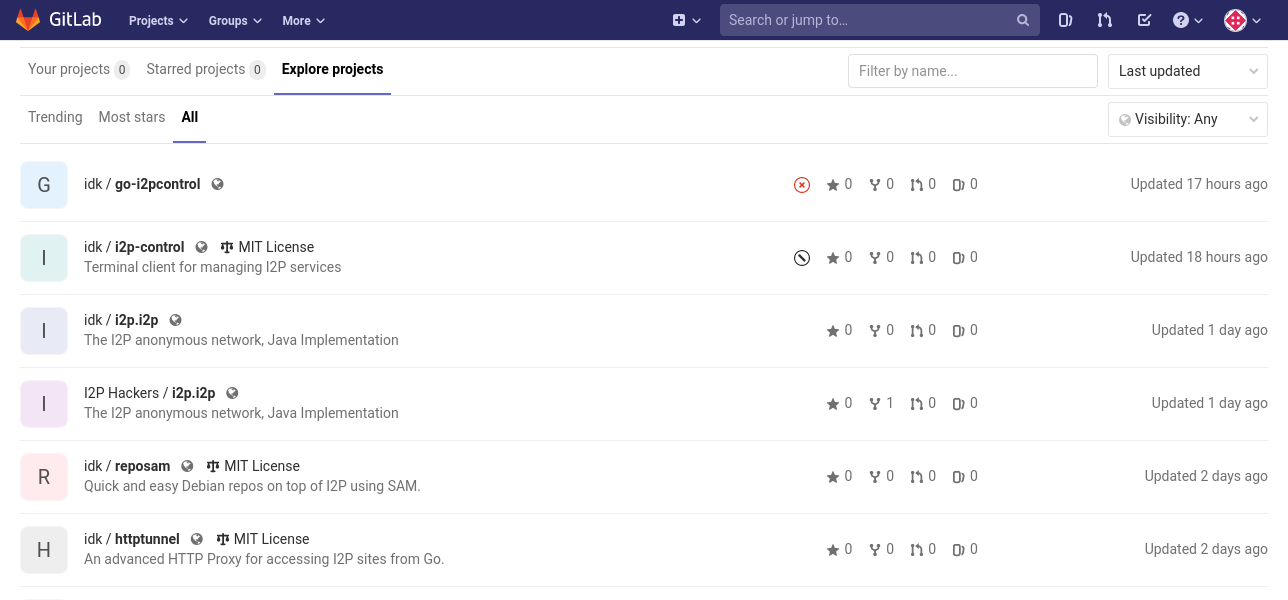The width and height of the screenshot is (1288, 600).
Task: Open the idk / go-i2pcontrol project
Action: 142,184
